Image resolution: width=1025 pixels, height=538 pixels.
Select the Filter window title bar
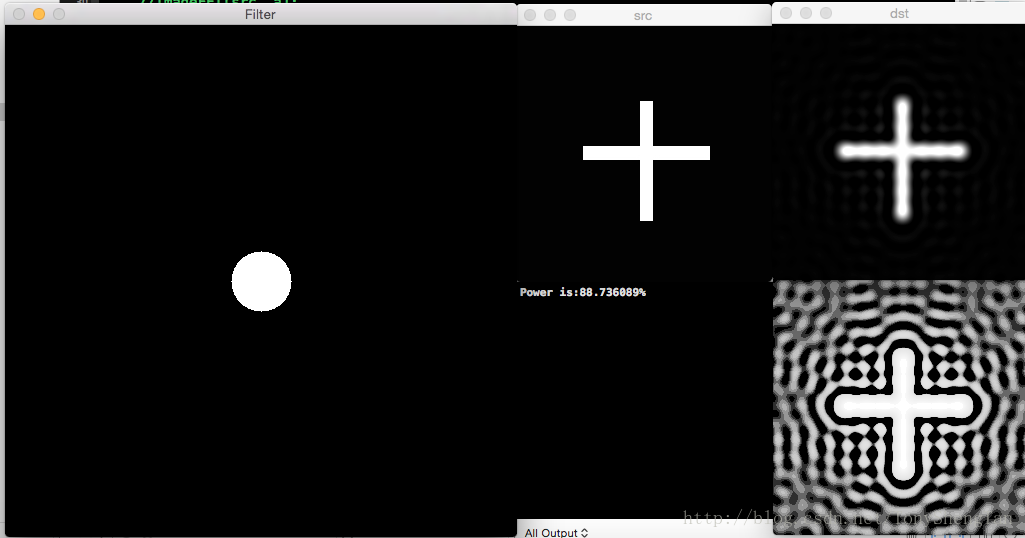260,14
